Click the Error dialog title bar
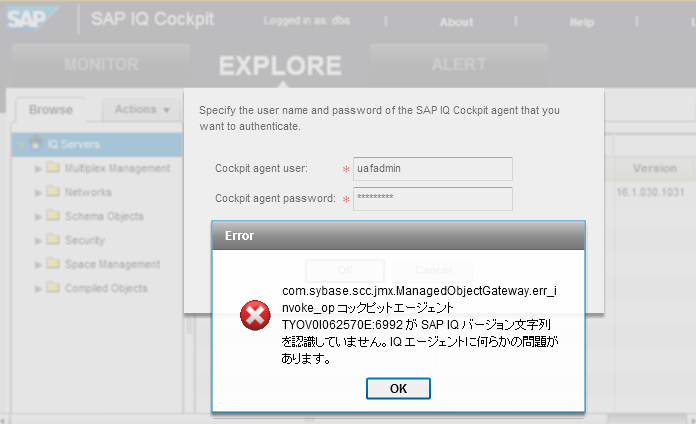 tap(398, 236)
